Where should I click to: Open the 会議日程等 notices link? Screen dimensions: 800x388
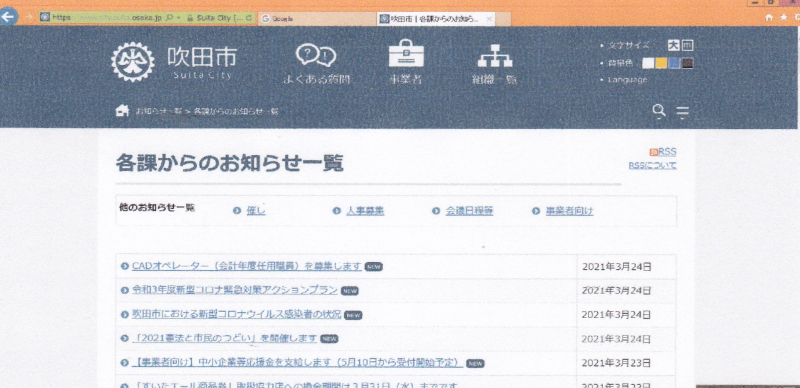[x=469, y=211]
